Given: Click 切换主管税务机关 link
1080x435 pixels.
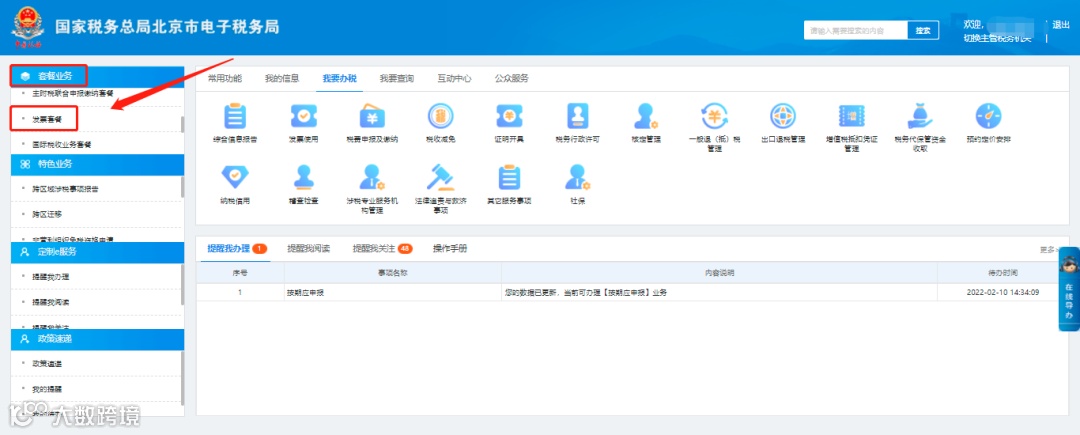Looking at the screenshot, I should coord(997,38).
